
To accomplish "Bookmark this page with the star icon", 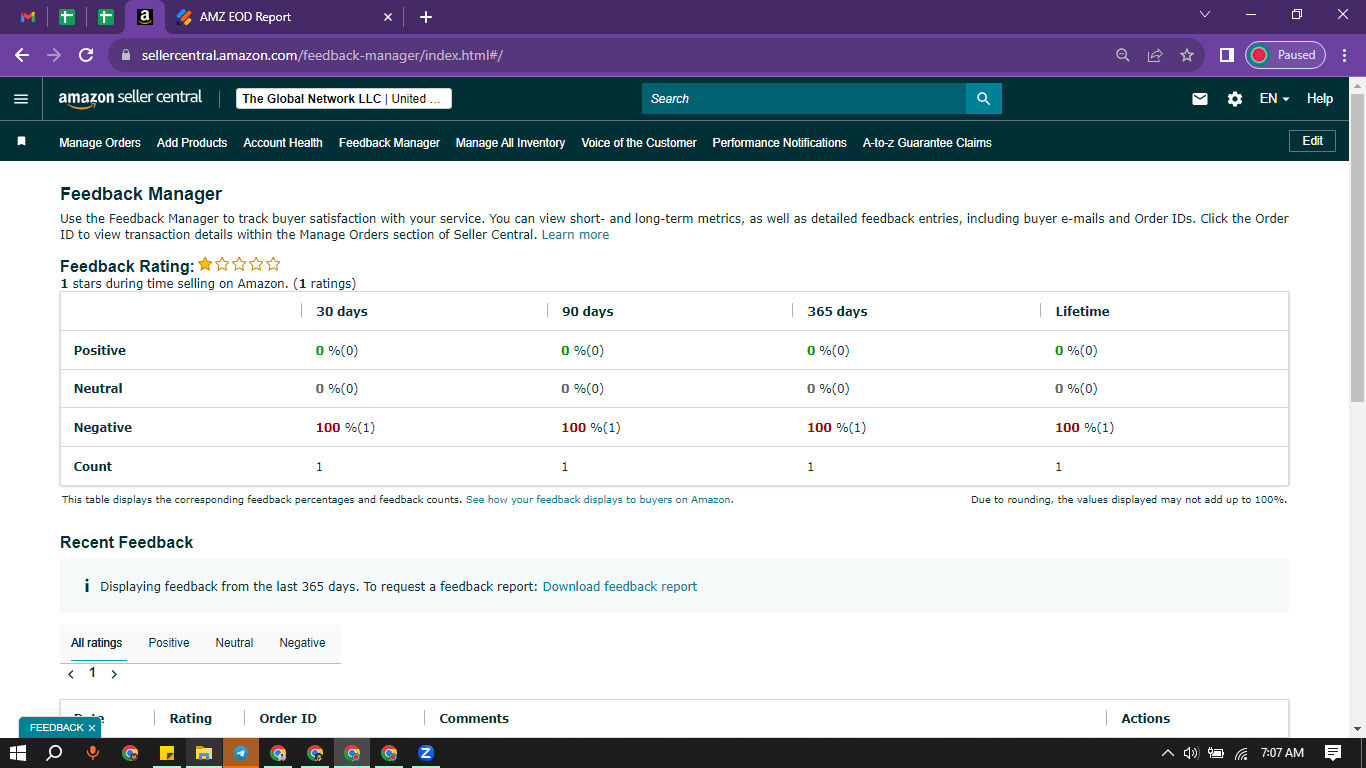I will [x=1187, y=55].
